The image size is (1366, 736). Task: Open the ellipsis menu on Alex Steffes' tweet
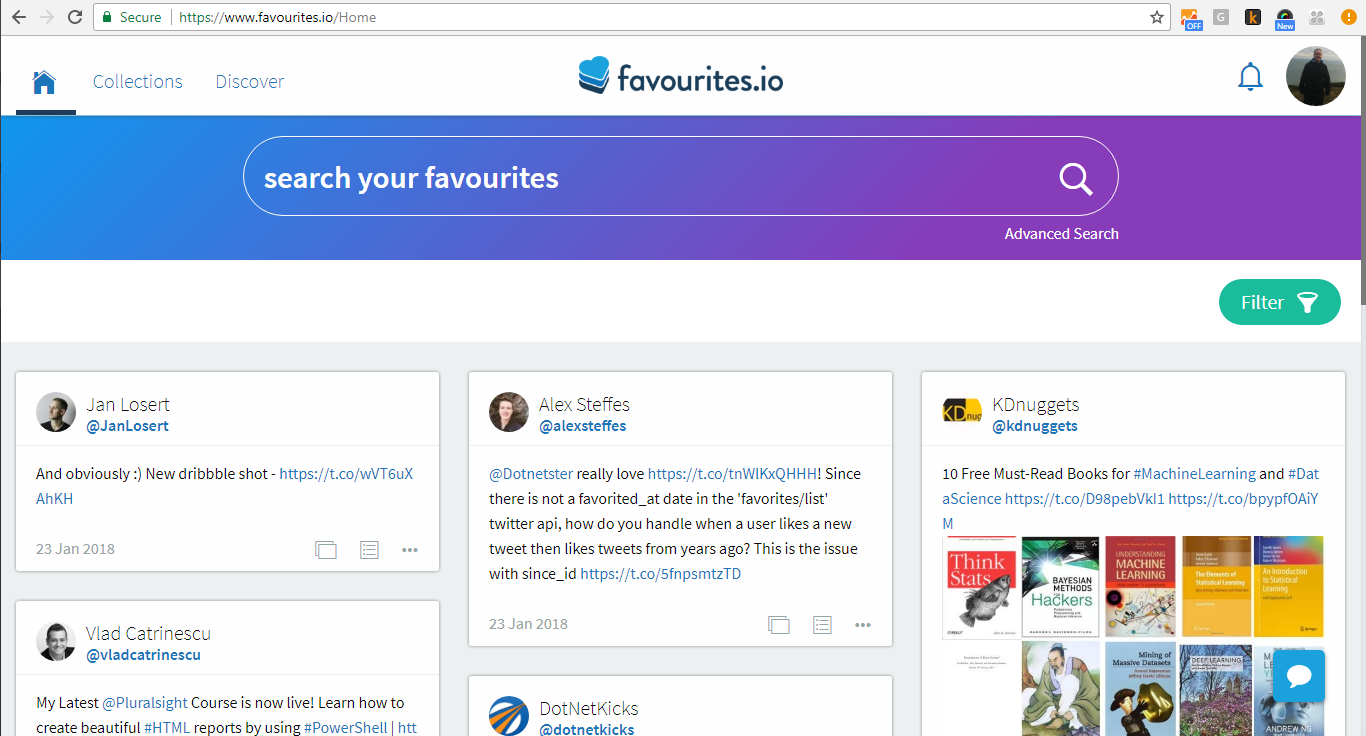863,624
